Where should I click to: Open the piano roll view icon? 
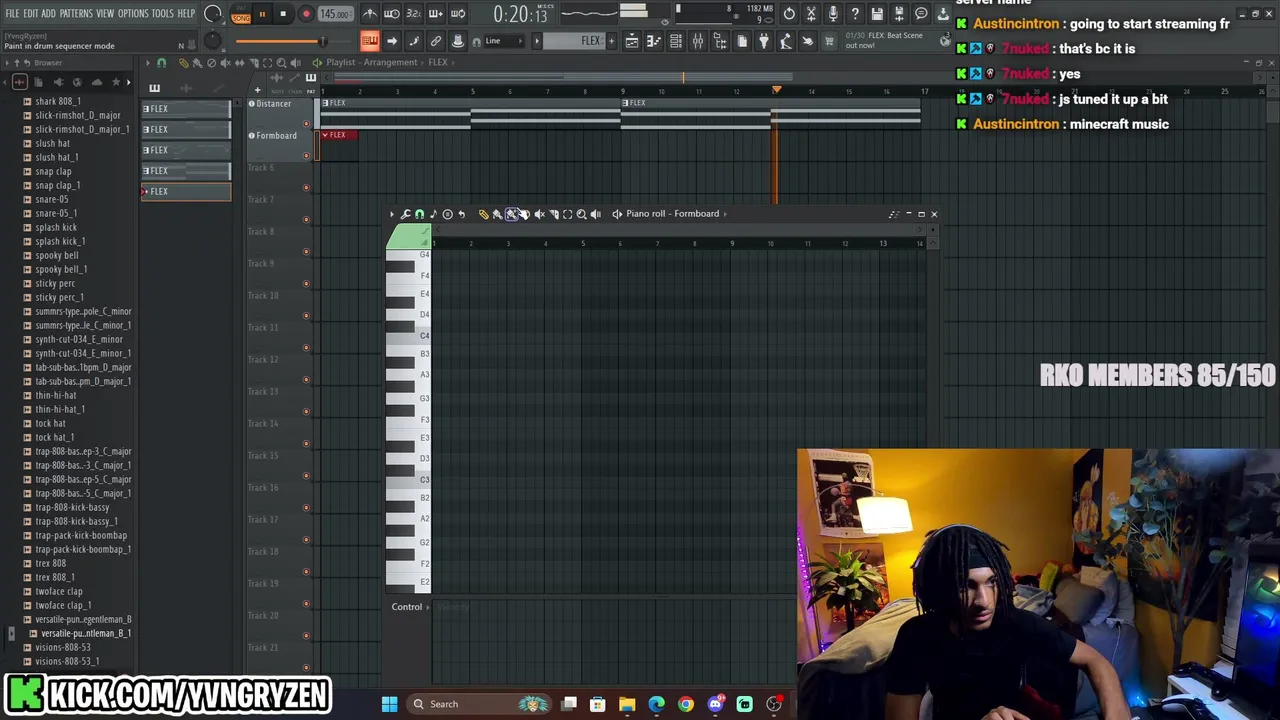pos(654,41)
